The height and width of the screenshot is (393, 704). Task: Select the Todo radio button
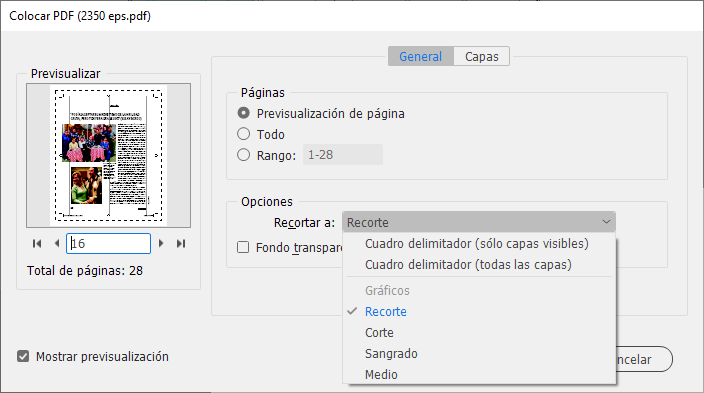pos(243,134)
